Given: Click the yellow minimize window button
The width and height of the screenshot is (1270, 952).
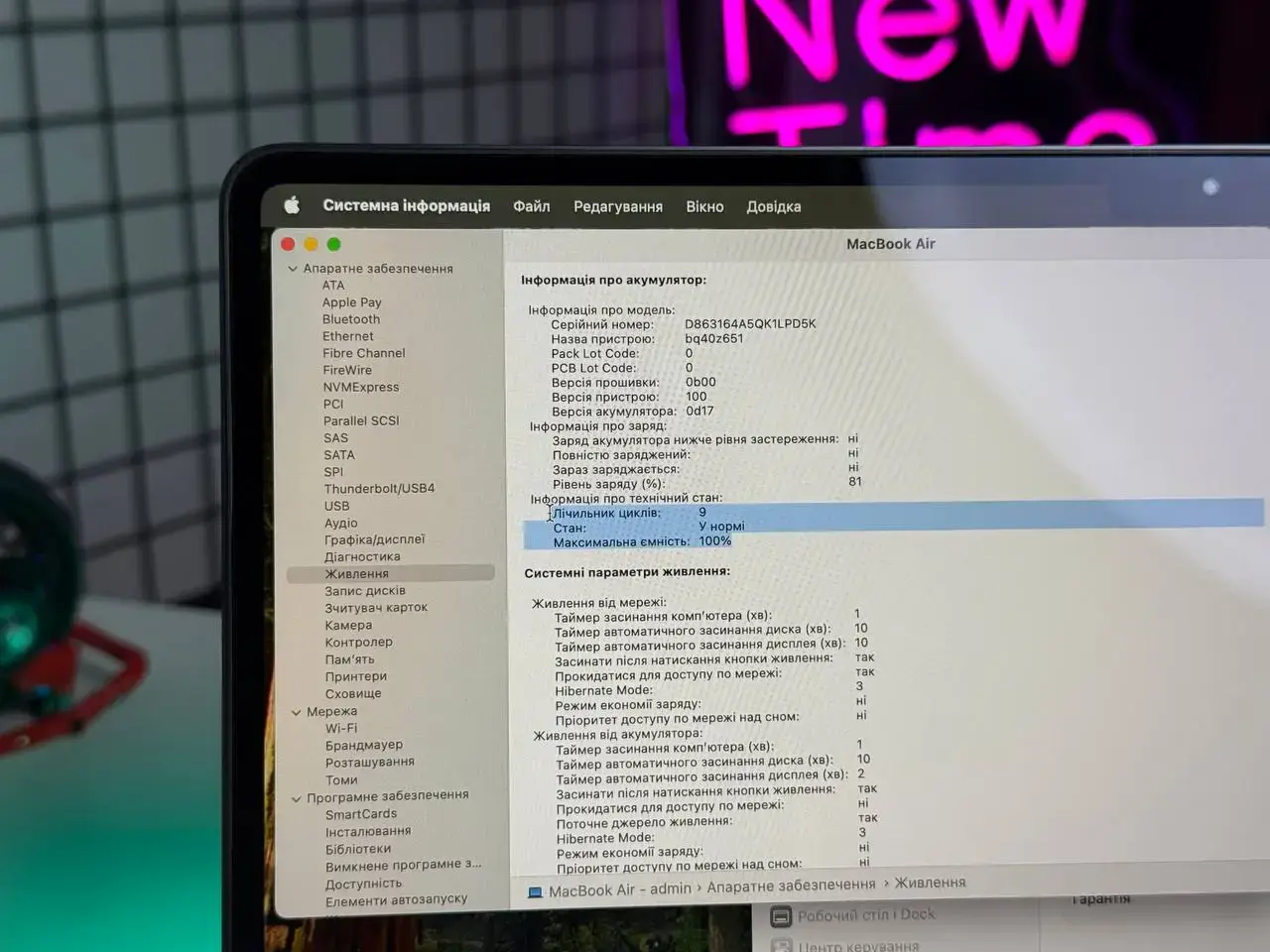Looking at the screenshot, I should (x=311, y=244).
